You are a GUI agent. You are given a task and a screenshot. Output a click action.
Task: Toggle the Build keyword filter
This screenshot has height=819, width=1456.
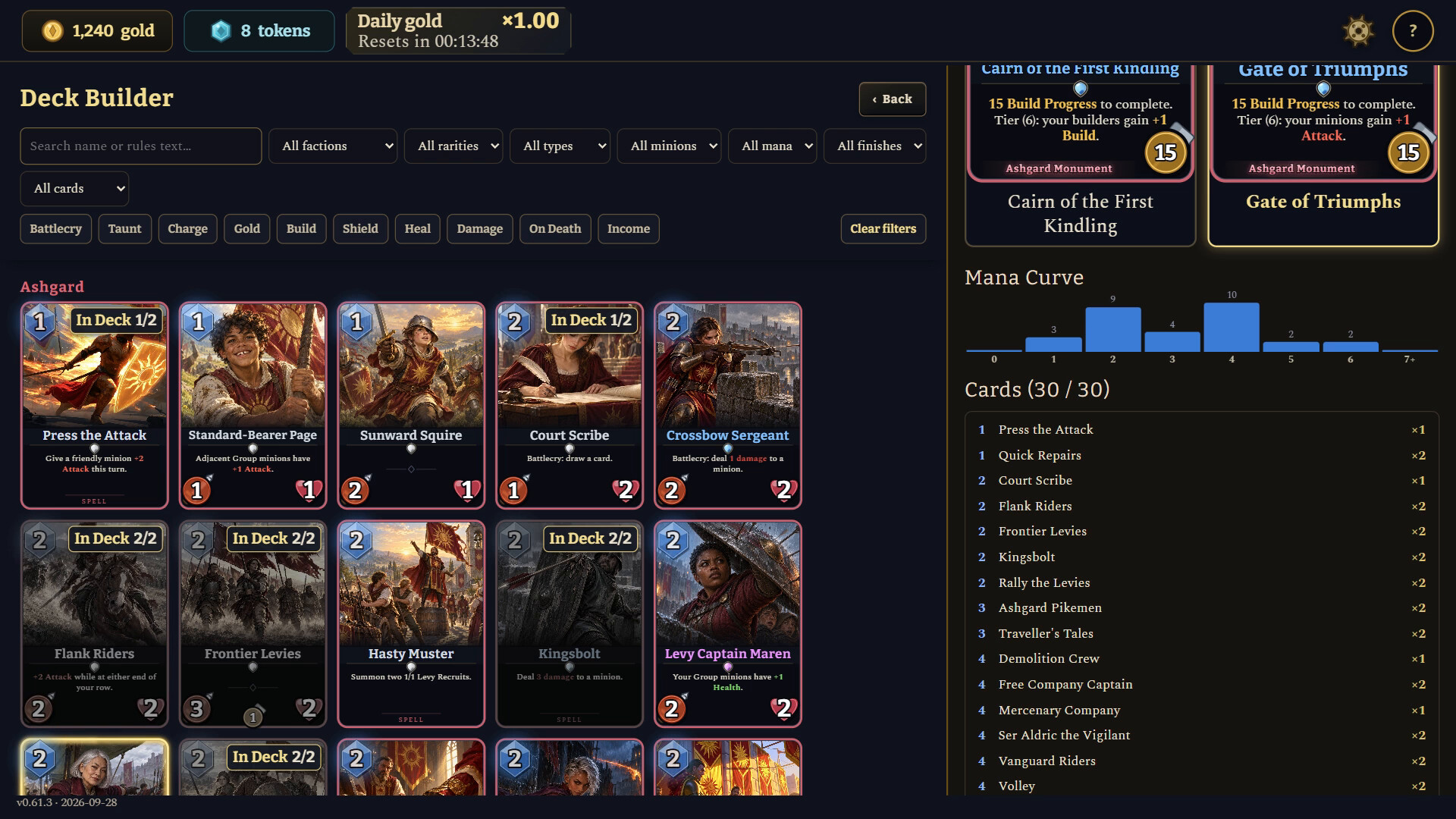(x=301, y=229)
